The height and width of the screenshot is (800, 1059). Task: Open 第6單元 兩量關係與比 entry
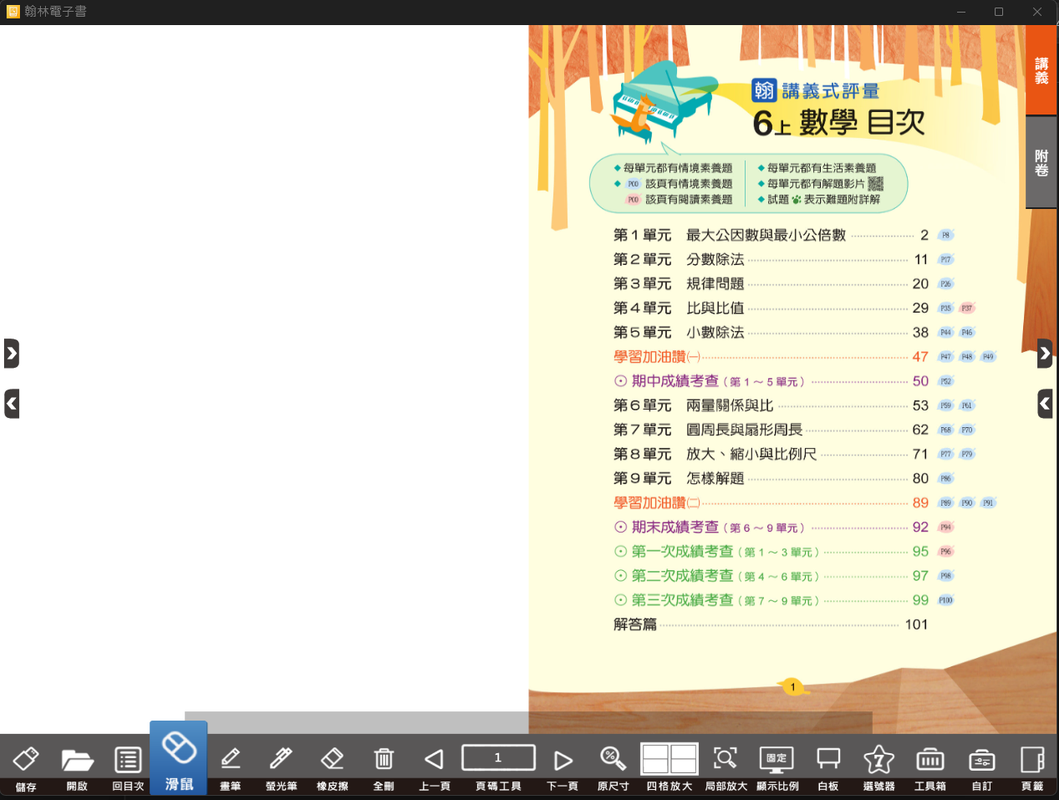pos(771,405)
